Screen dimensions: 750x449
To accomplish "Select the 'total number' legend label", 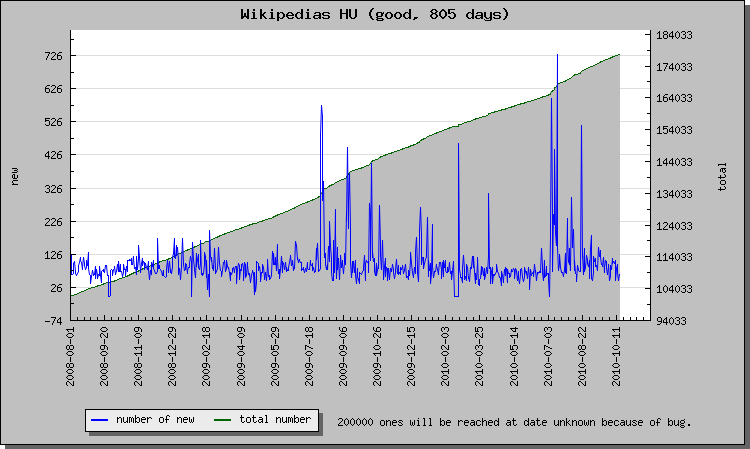I will point(275,420).
